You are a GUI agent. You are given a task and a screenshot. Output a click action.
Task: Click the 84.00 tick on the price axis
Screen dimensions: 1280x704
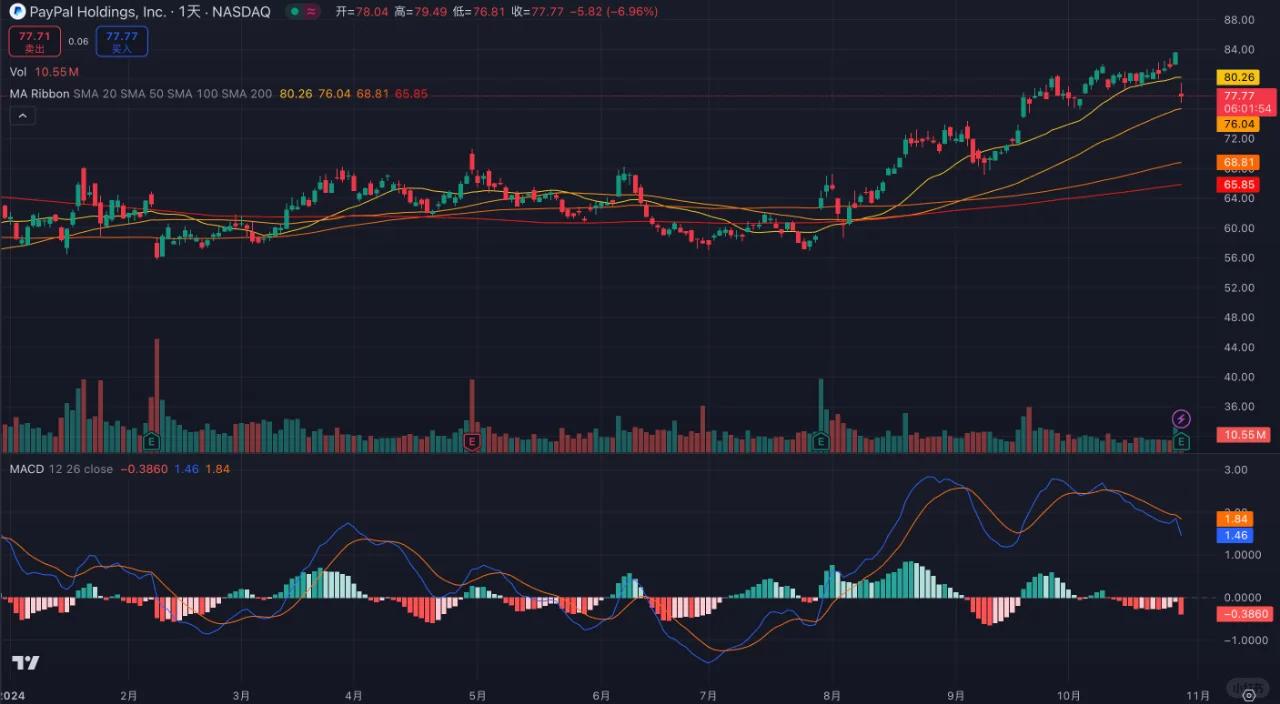[1238, 50]
